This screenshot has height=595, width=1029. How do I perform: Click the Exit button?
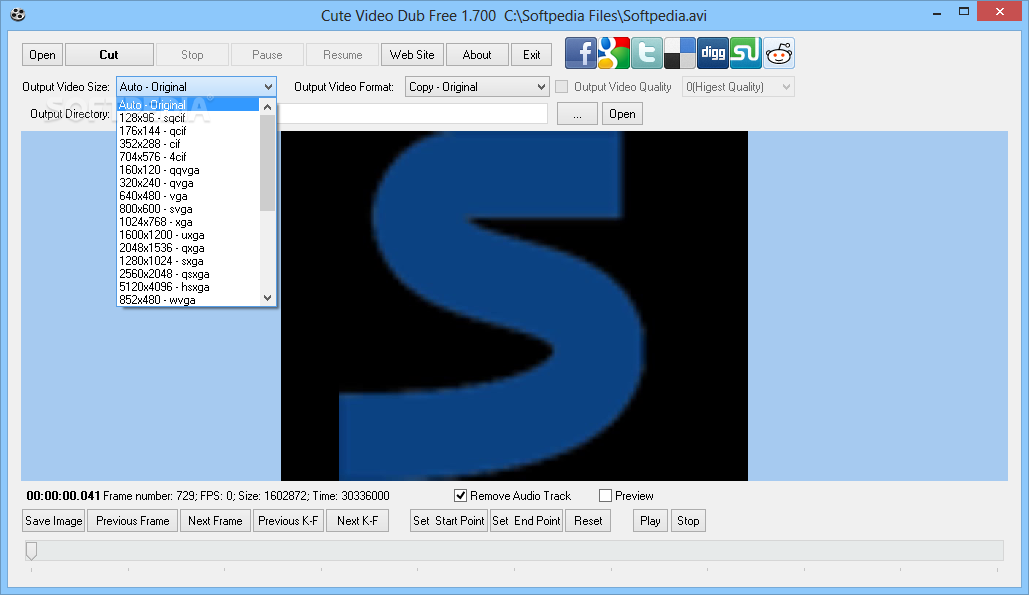[x=532, y=54]
